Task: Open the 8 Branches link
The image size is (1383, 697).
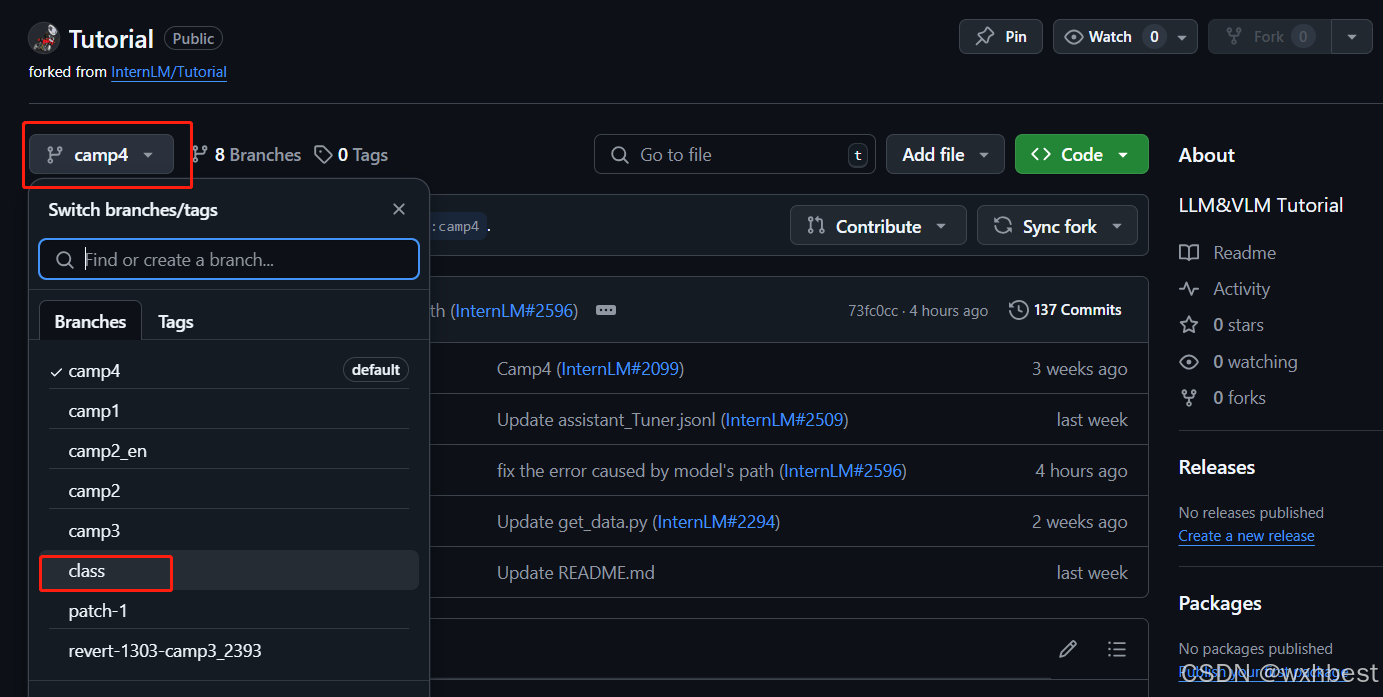Action: click(246, 155)
